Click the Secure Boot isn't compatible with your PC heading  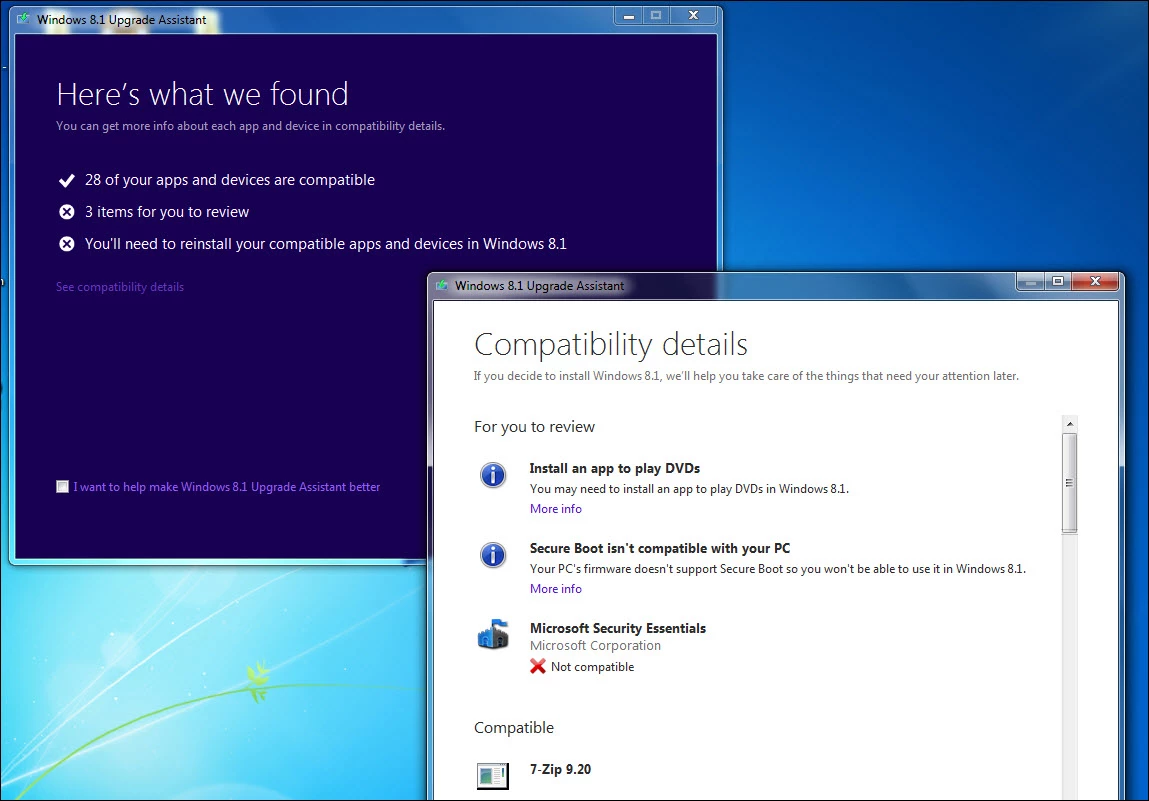(x=660, y=548)
